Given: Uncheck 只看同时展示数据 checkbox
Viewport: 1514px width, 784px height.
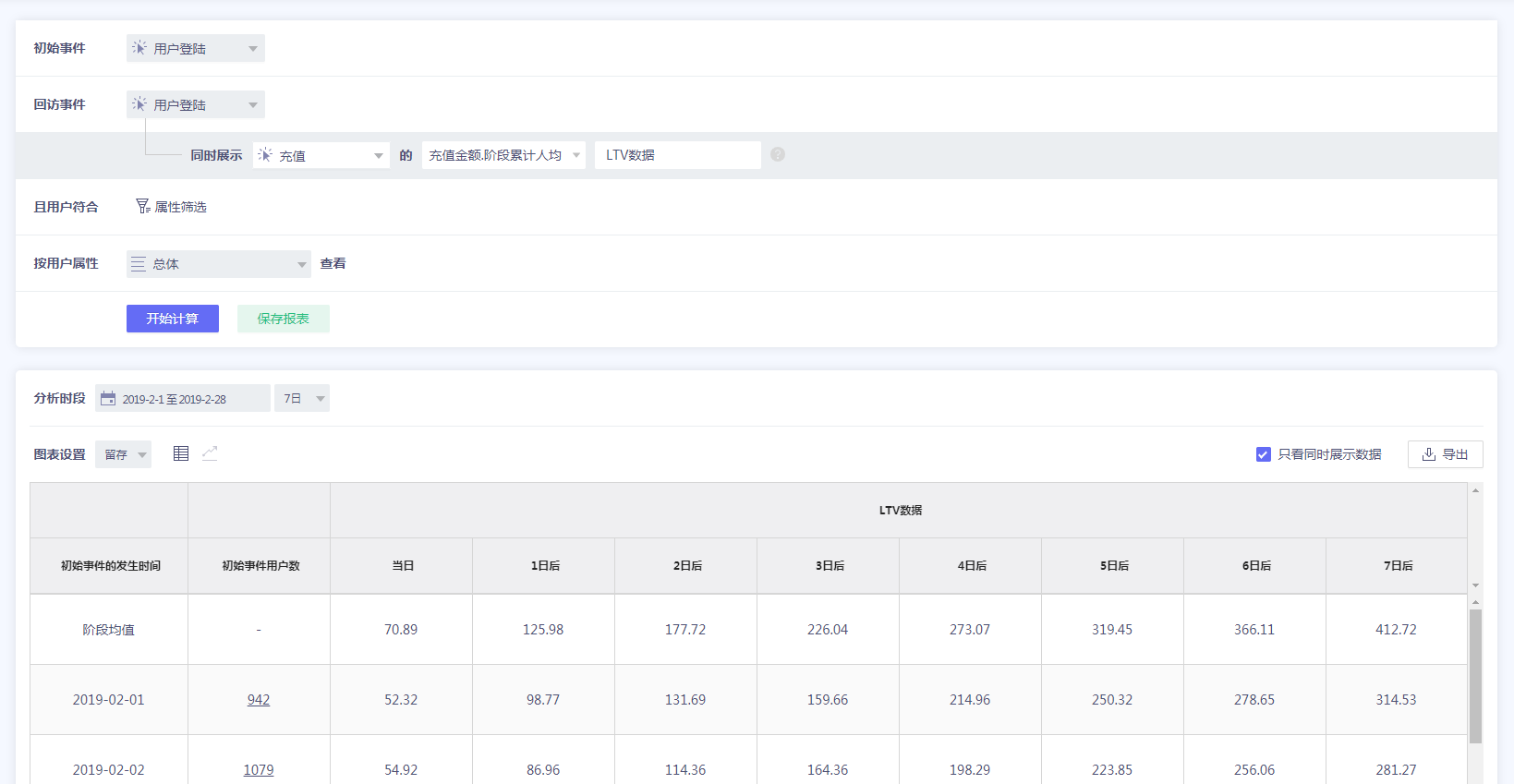Looking at the screenshot, I should pyautogui.click(x=1263, y=454).
